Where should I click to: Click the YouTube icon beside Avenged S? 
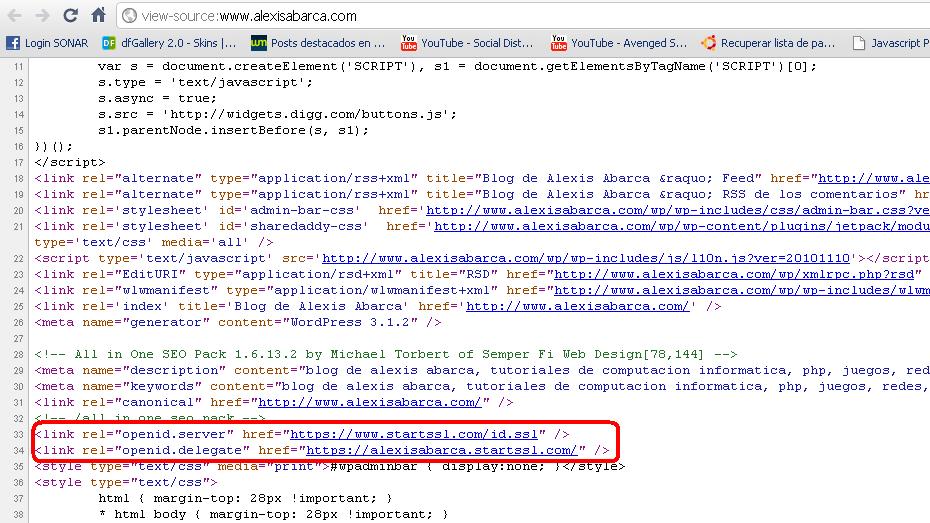[558, 43]
